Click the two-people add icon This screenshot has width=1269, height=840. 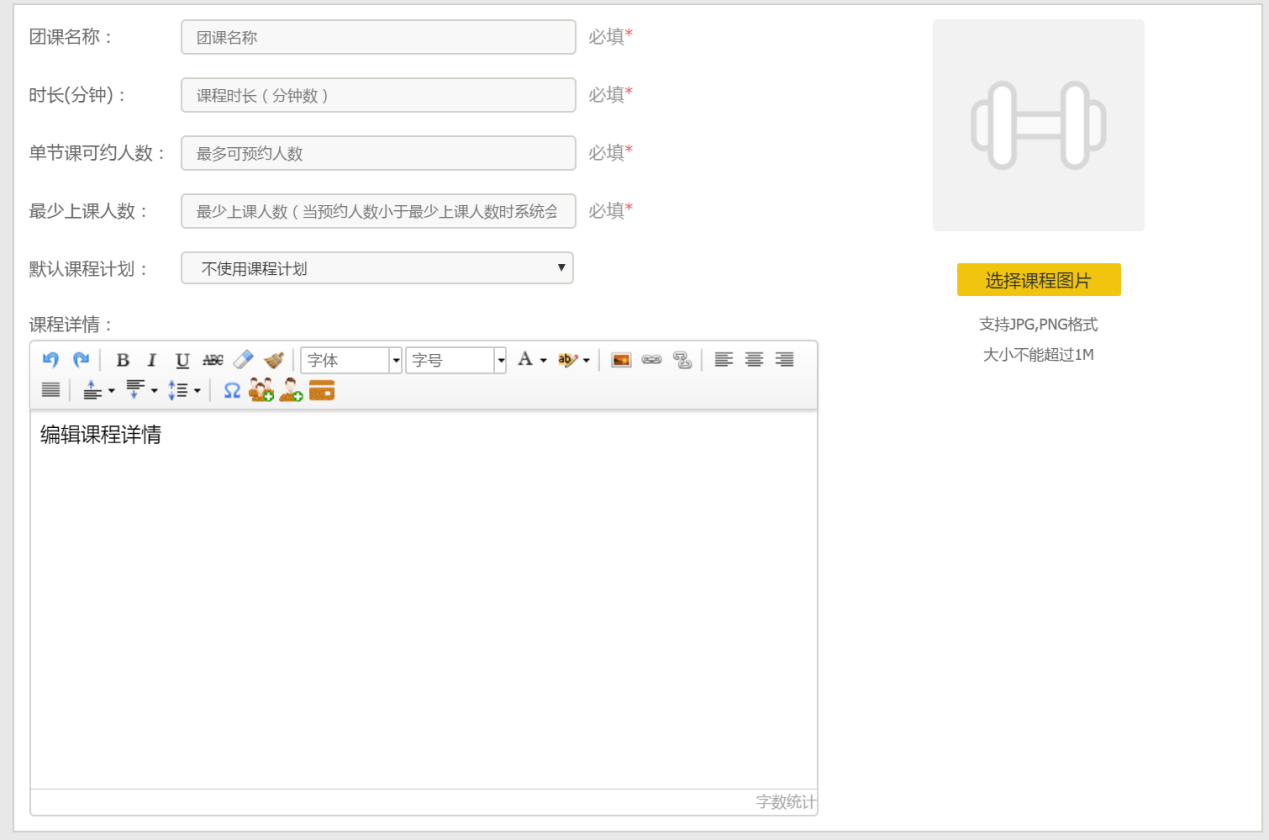pyautogui.click(x=261, y=390)
